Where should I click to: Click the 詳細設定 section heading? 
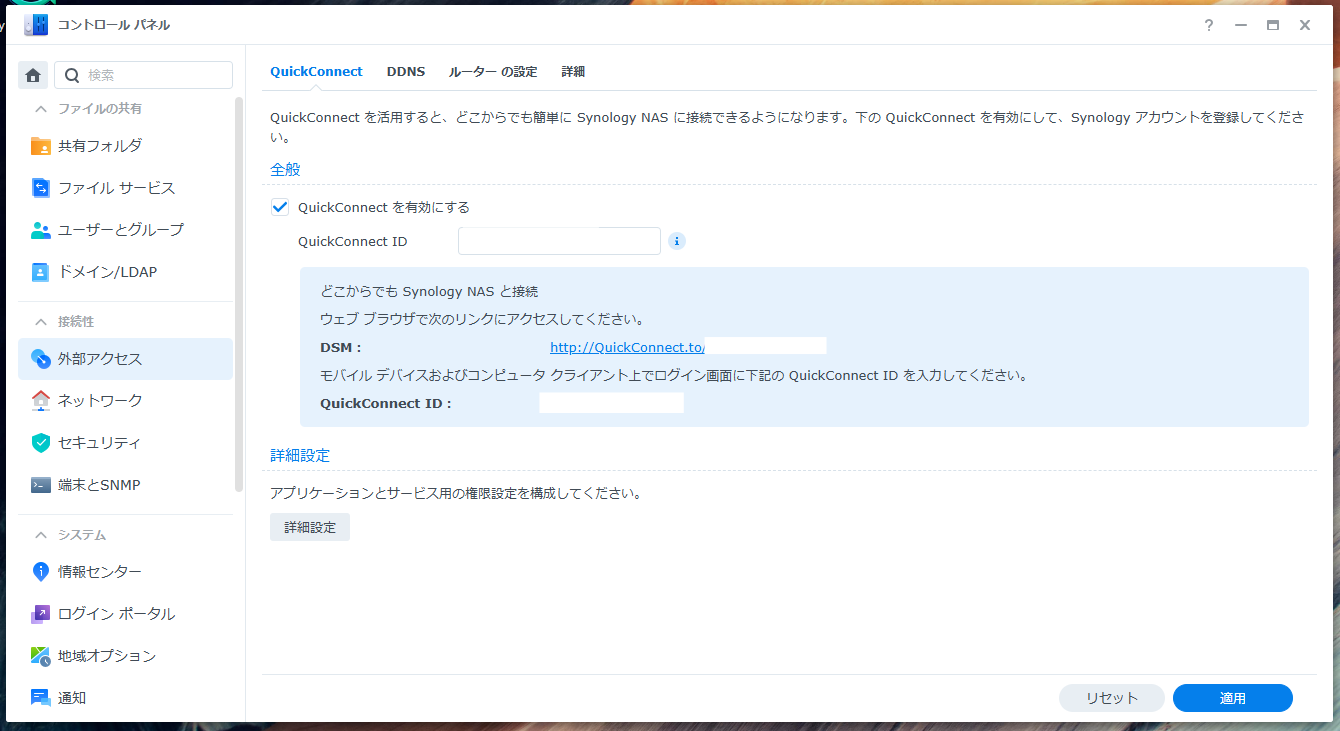pyautogui.click(x=300, y=455)
